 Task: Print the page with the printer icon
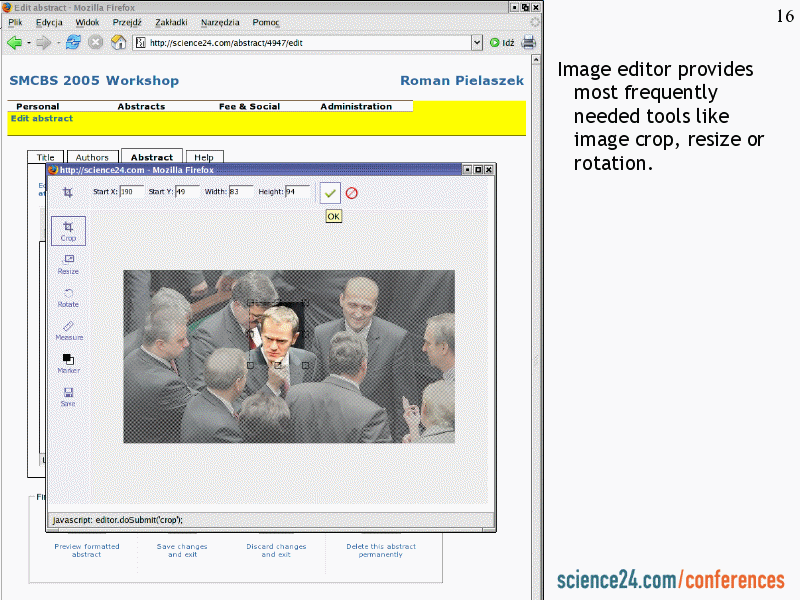coord(528,42)
